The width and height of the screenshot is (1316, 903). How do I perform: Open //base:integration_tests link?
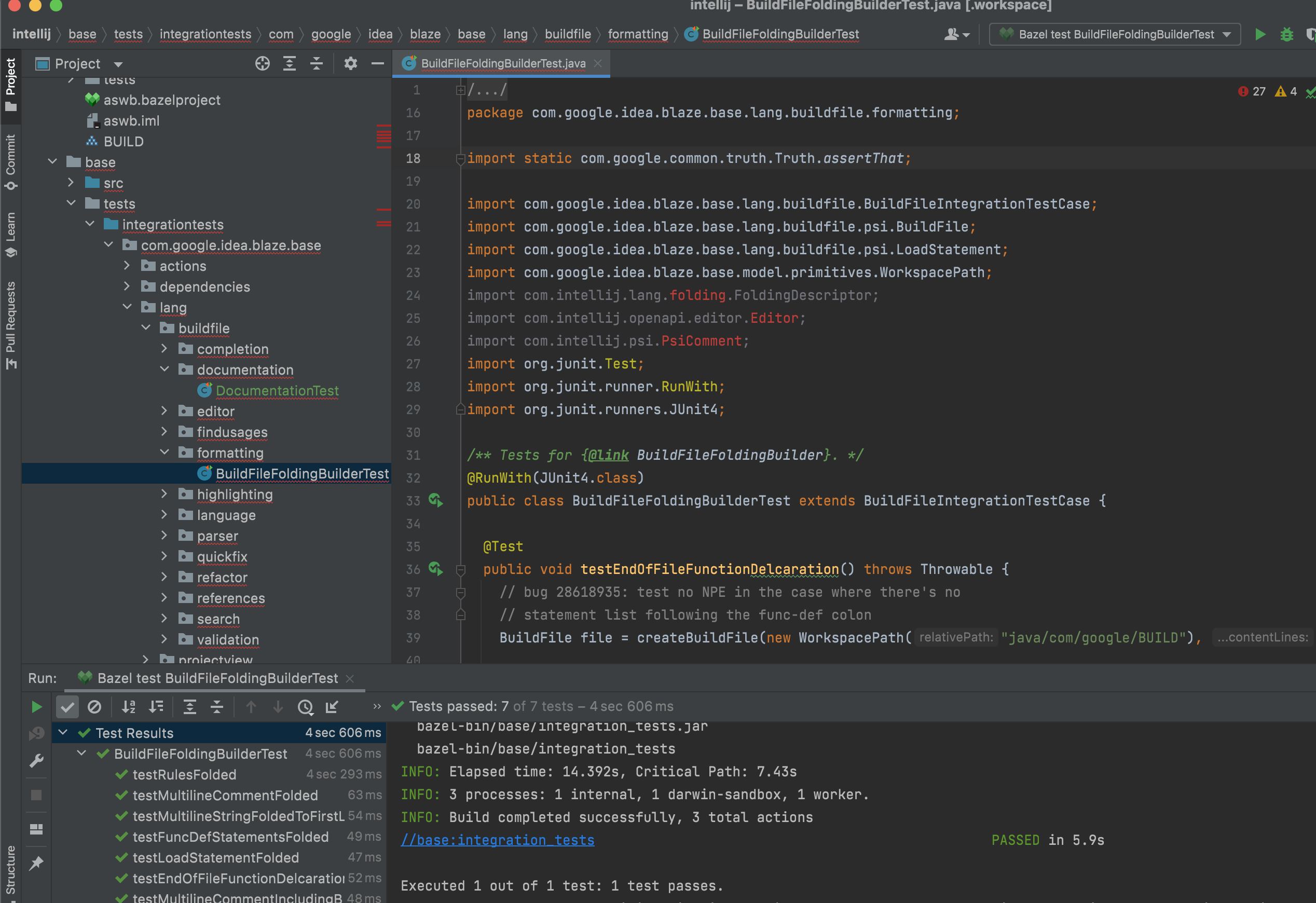click(497, 840)
